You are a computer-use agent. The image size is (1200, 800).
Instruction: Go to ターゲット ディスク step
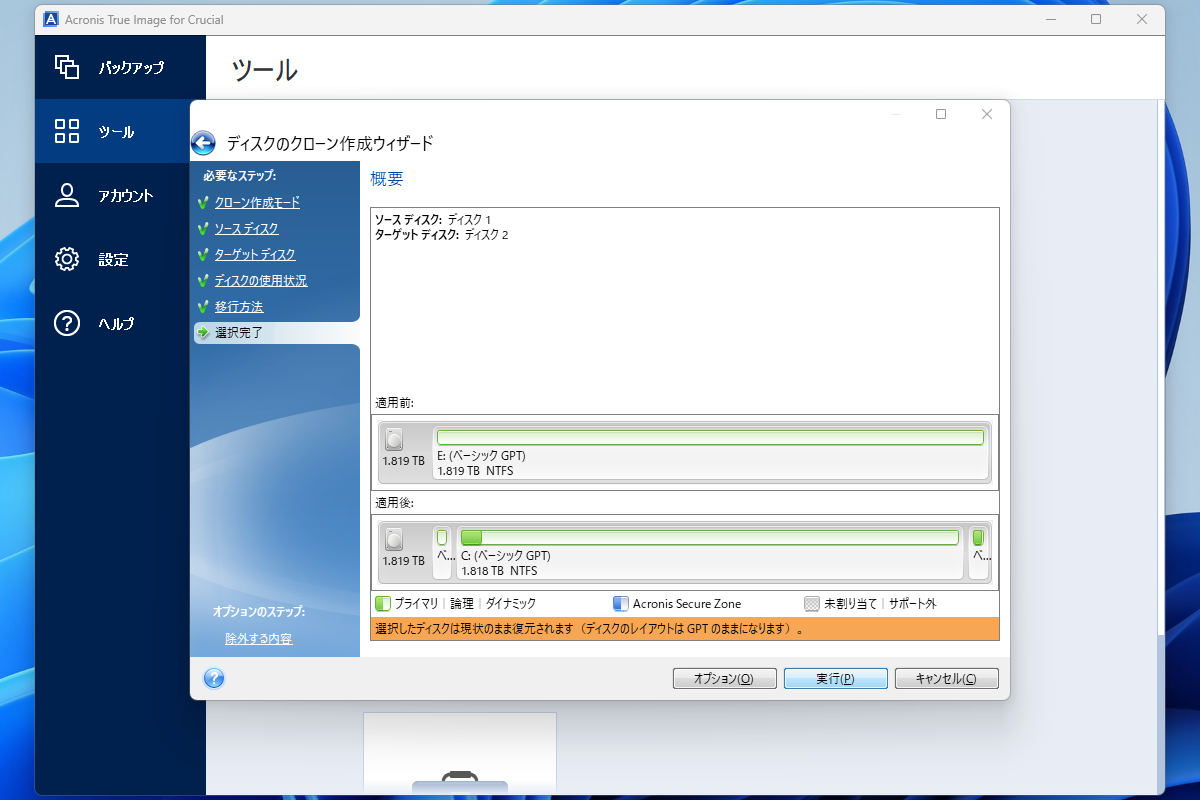click(x=255, y=255)
